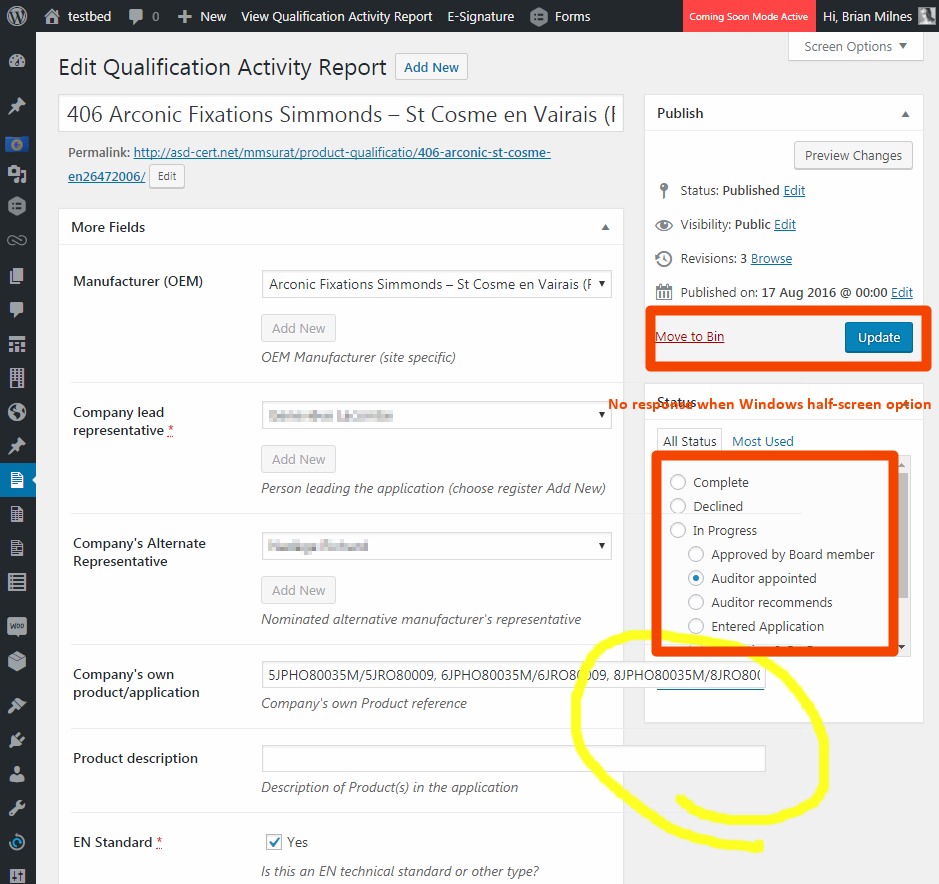
Task: Toggle the EN Standard Yes checkbox
Action: tap(274, 842)
